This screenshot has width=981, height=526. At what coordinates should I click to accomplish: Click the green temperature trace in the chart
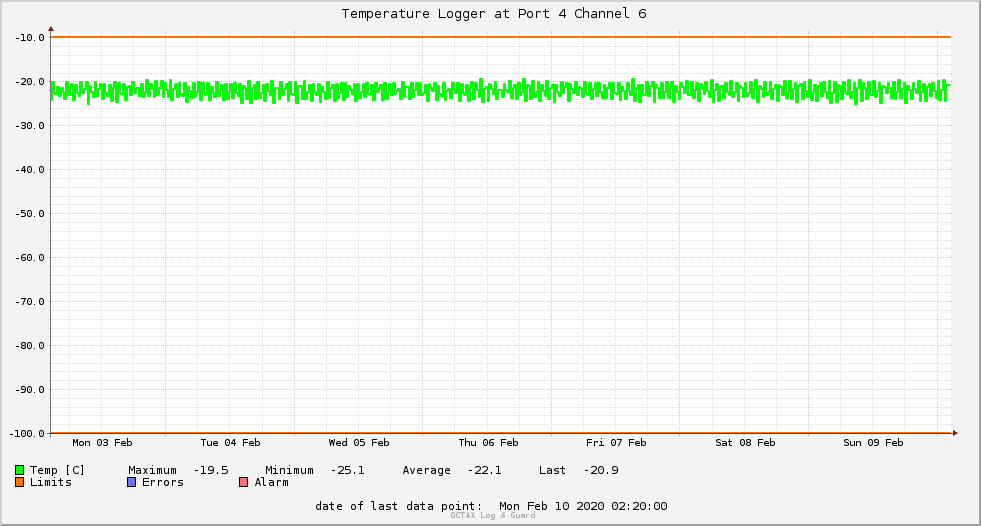501,91
